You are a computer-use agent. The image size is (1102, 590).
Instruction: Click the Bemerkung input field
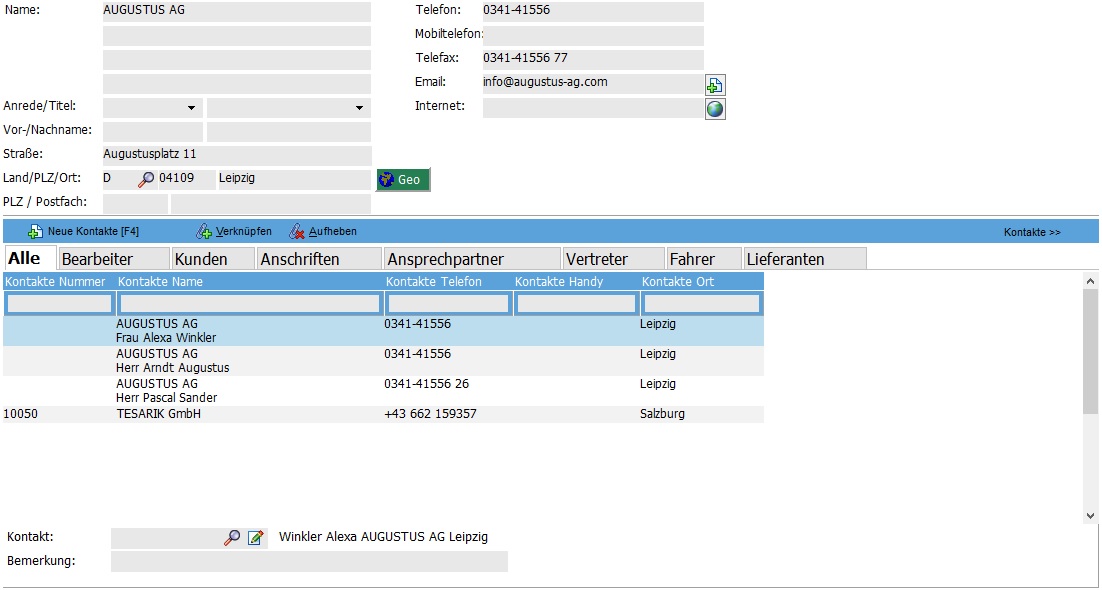[x=309, y=561]
